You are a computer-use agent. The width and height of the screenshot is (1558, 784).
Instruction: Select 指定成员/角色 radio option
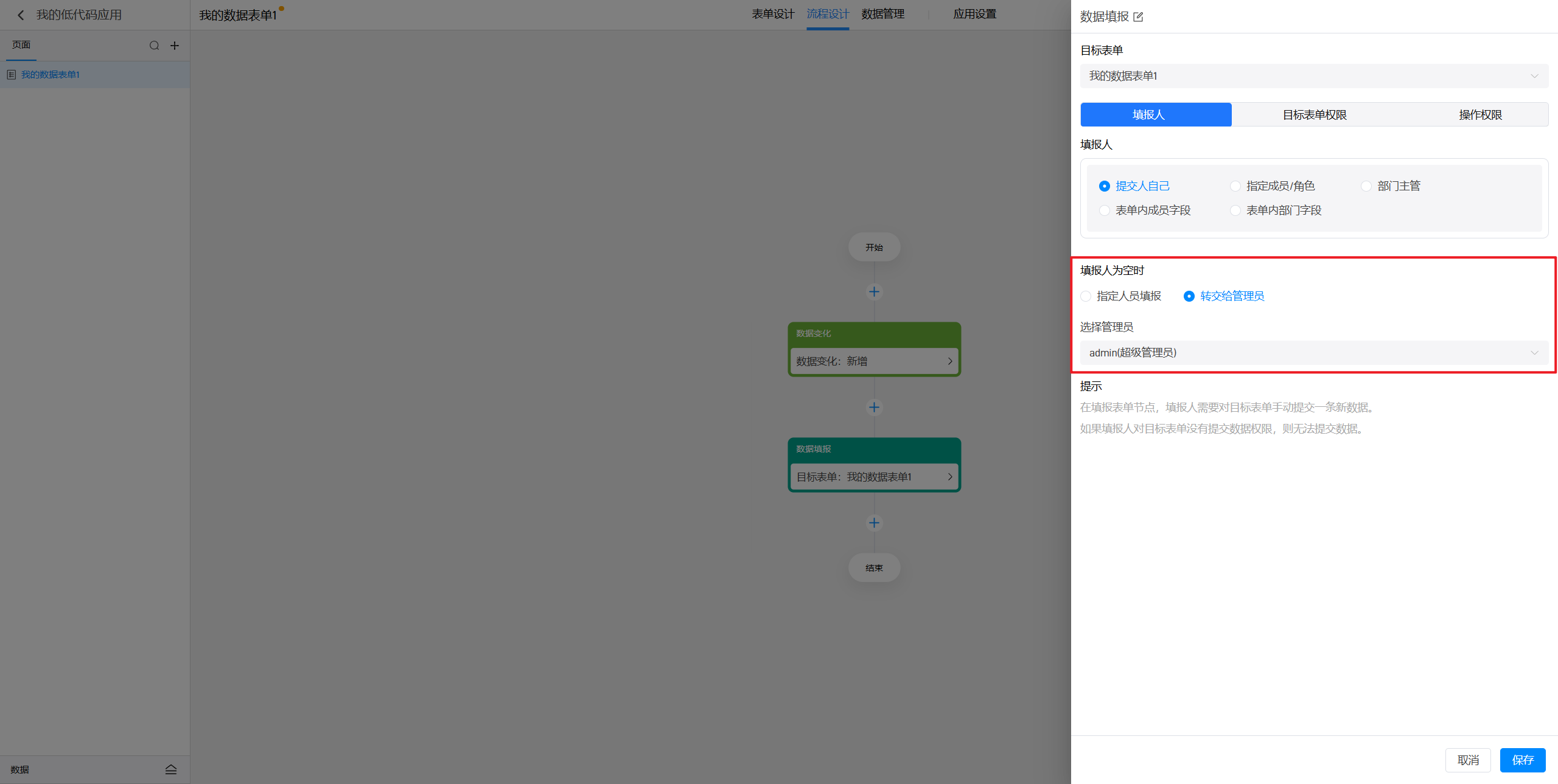(1235, 186)
